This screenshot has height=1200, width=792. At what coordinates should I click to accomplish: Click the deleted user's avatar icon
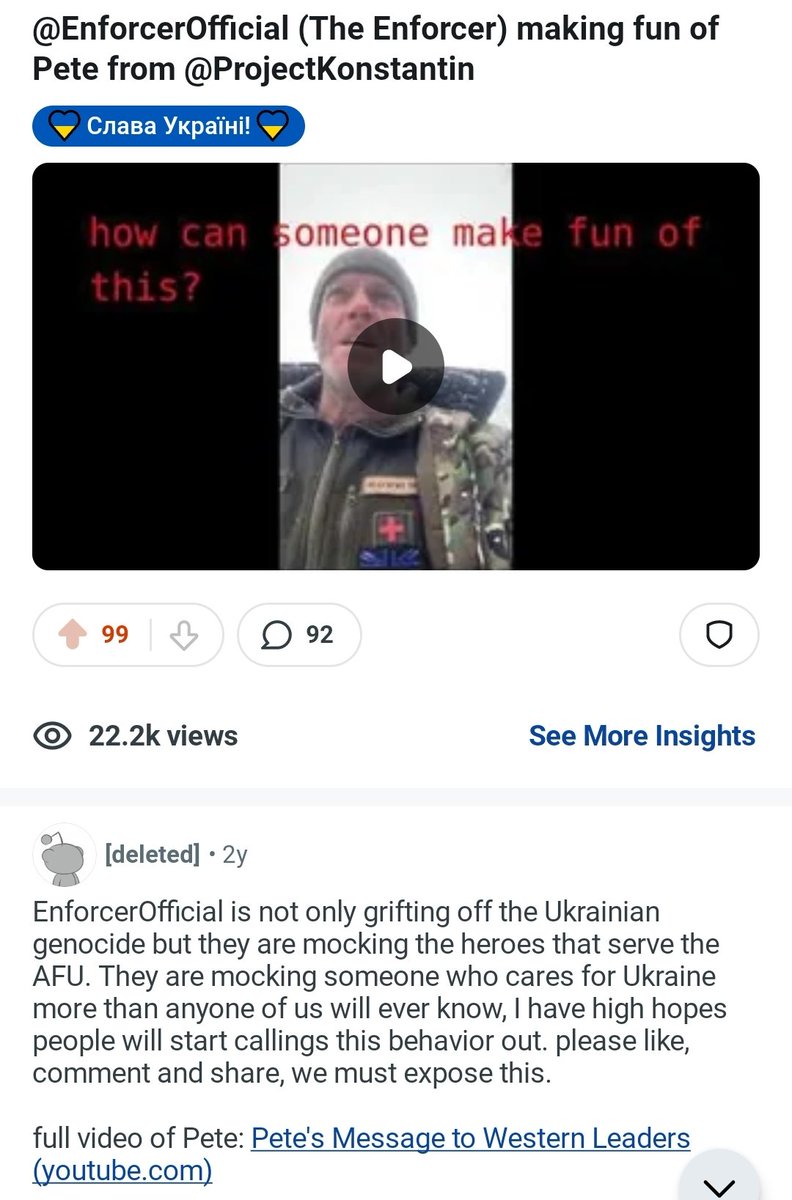65,855
